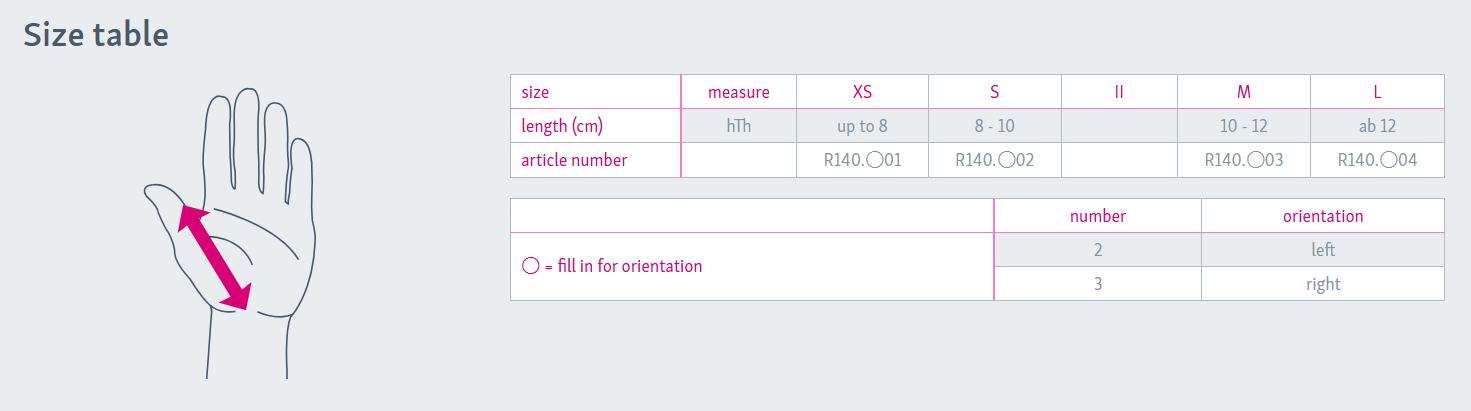Click the '10 - 12' length cell

click(x=1243, y=126)
